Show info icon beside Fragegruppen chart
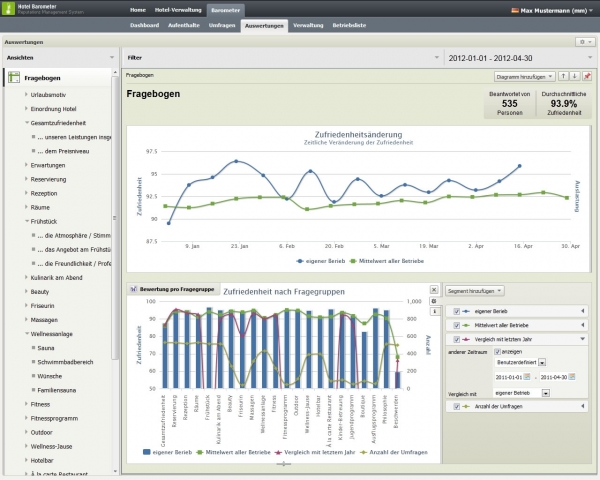 [434, 311]
